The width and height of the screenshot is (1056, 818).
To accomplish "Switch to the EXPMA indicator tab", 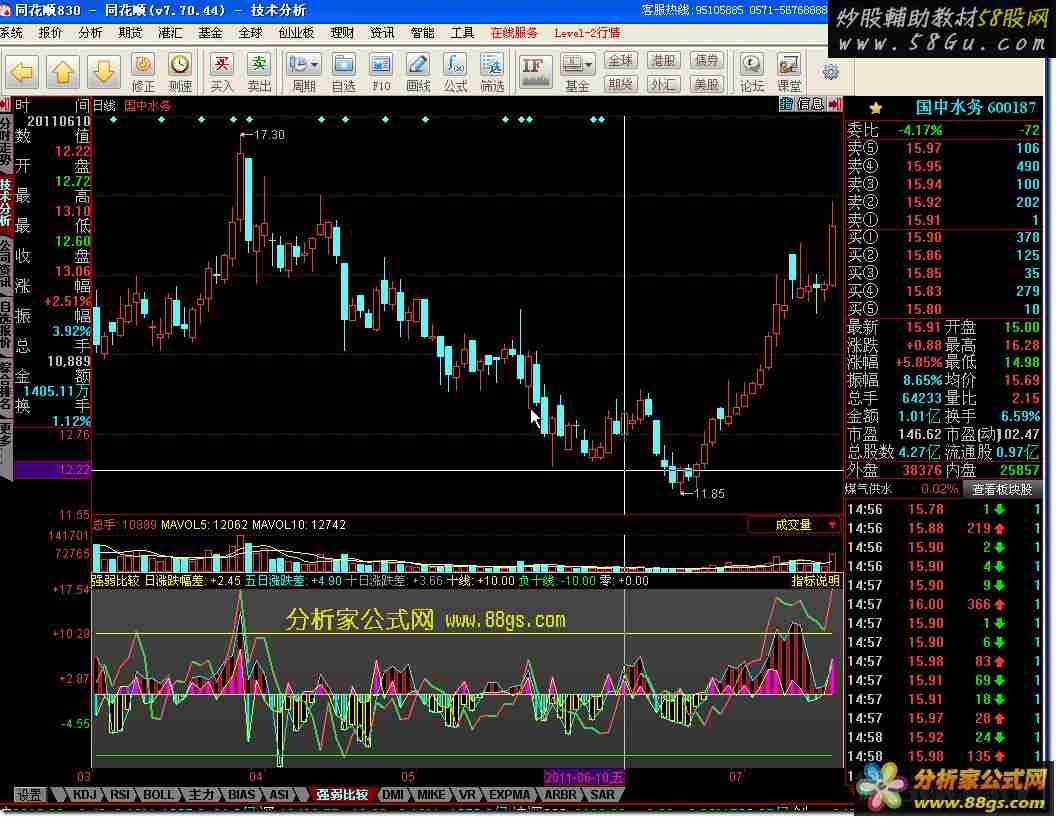I will pyautogui.click(x=508, y=795).
